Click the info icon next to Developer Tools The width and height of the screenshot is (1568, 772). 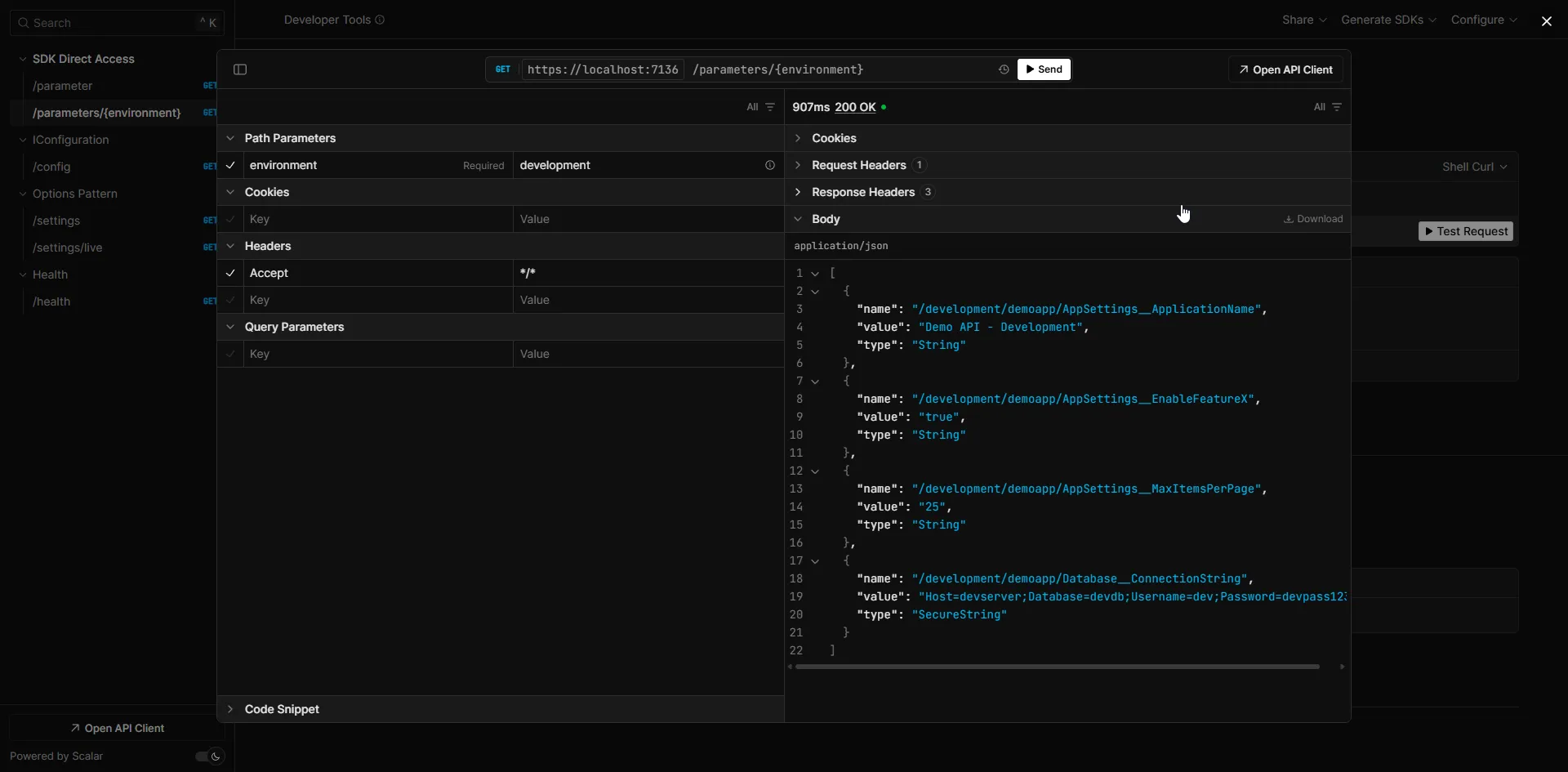[380, 20]
